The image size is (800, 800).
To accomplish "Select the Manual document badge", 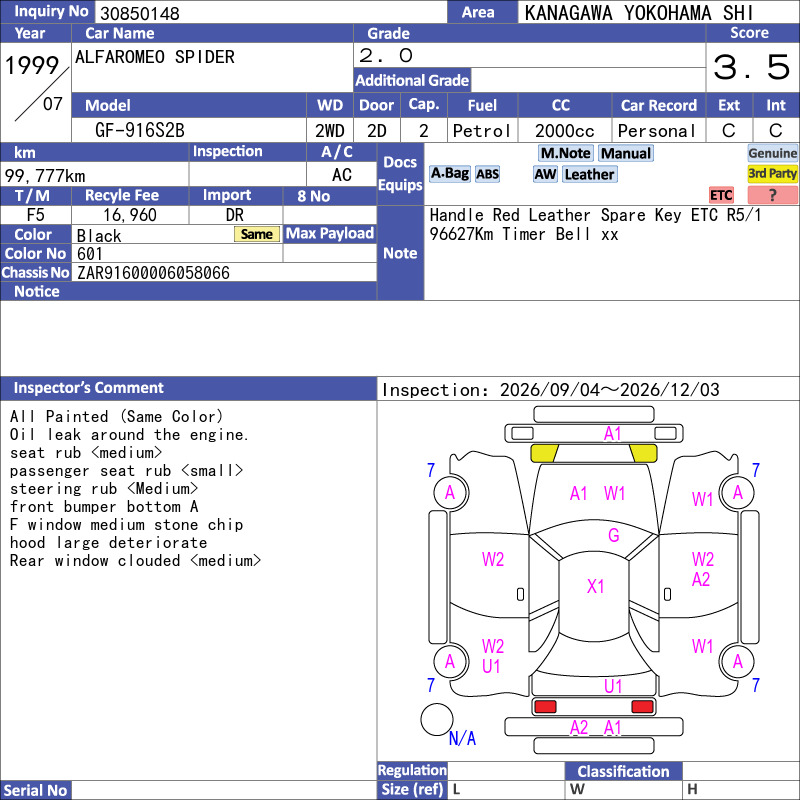I will point(626,153).
